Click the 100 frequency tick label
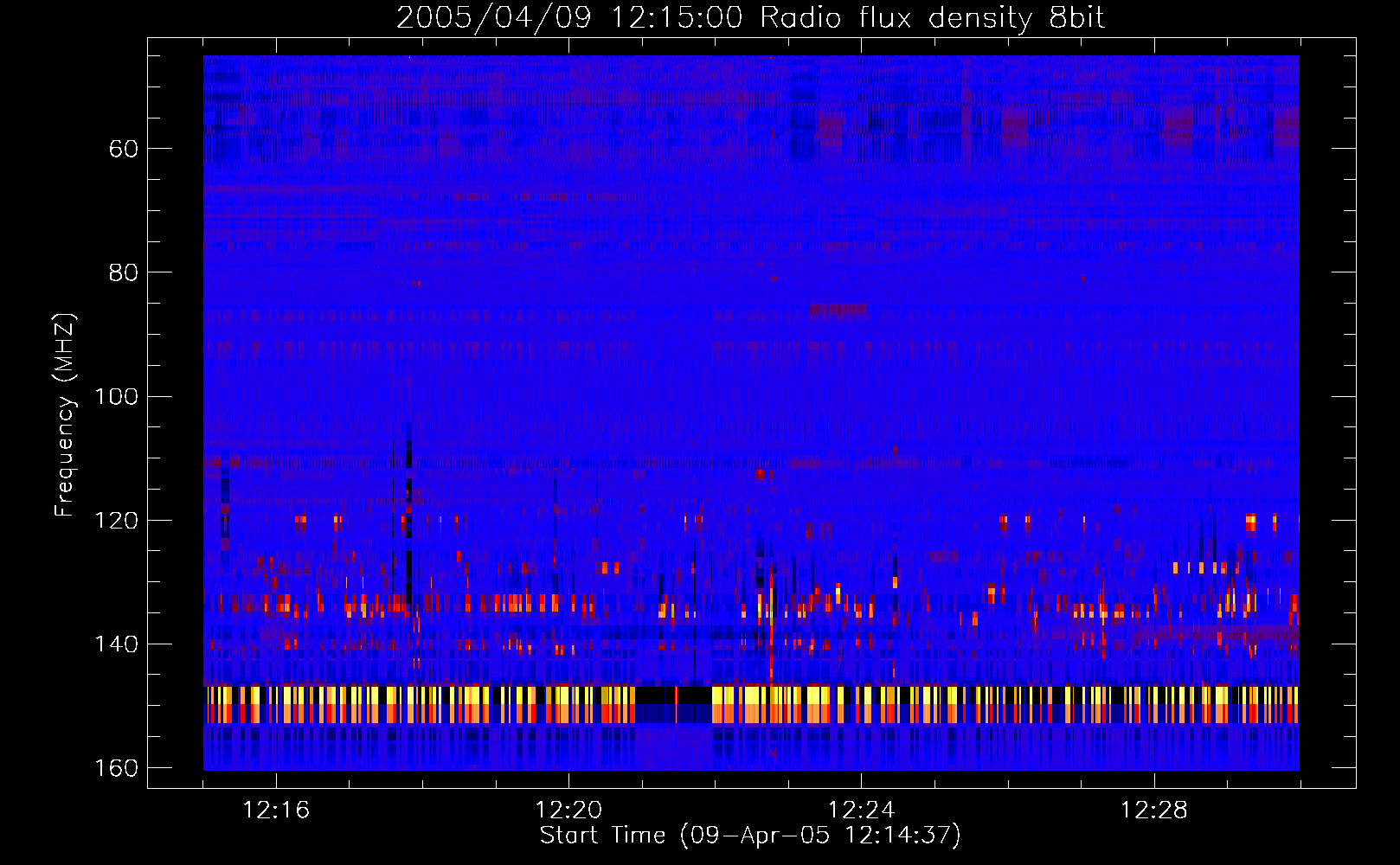 click(116, 396)
